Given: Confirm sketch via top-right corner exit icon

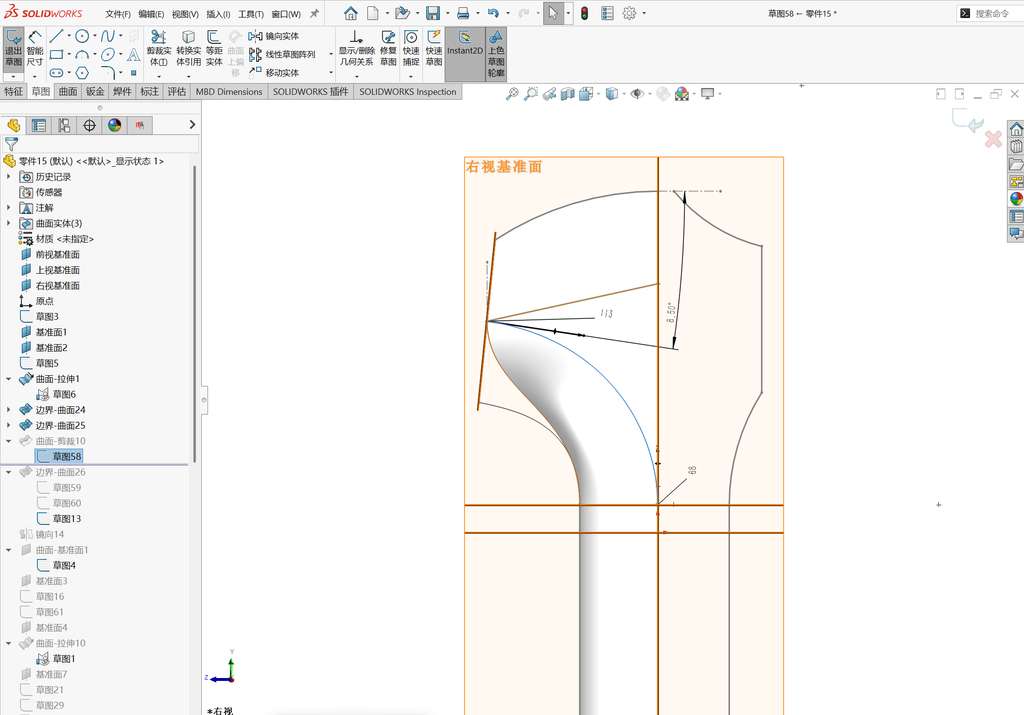Looking at the screenshot, I should [x=968, y=121].
